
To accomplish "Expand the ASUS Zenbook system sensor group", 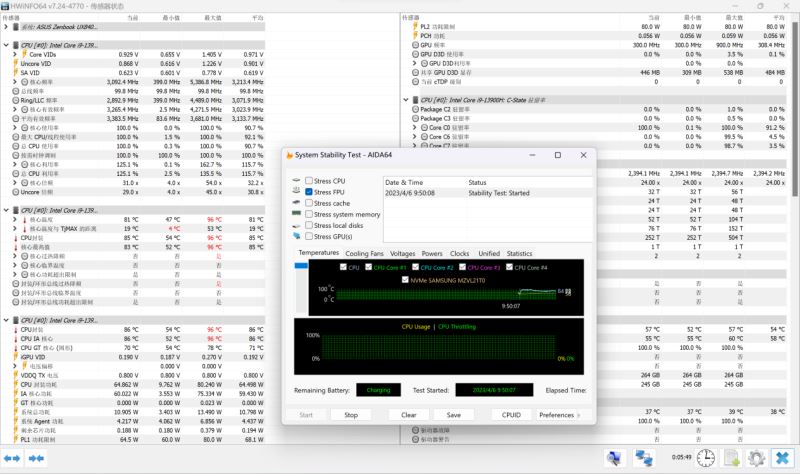I will (6, 27).
